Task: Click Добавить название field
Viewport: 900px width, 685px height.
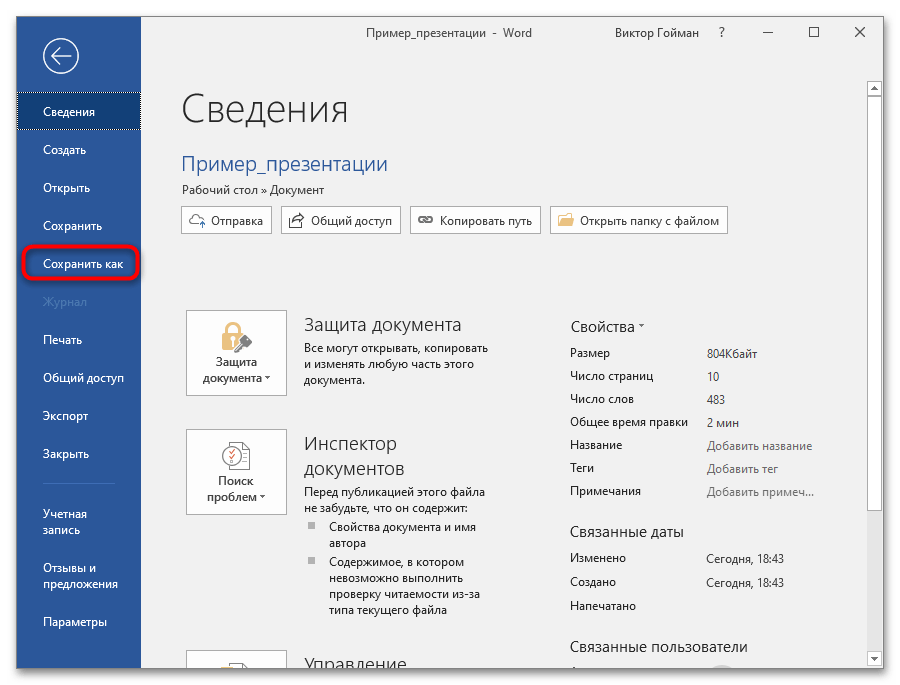Action: pyautogui.click(x=759, y=446)
